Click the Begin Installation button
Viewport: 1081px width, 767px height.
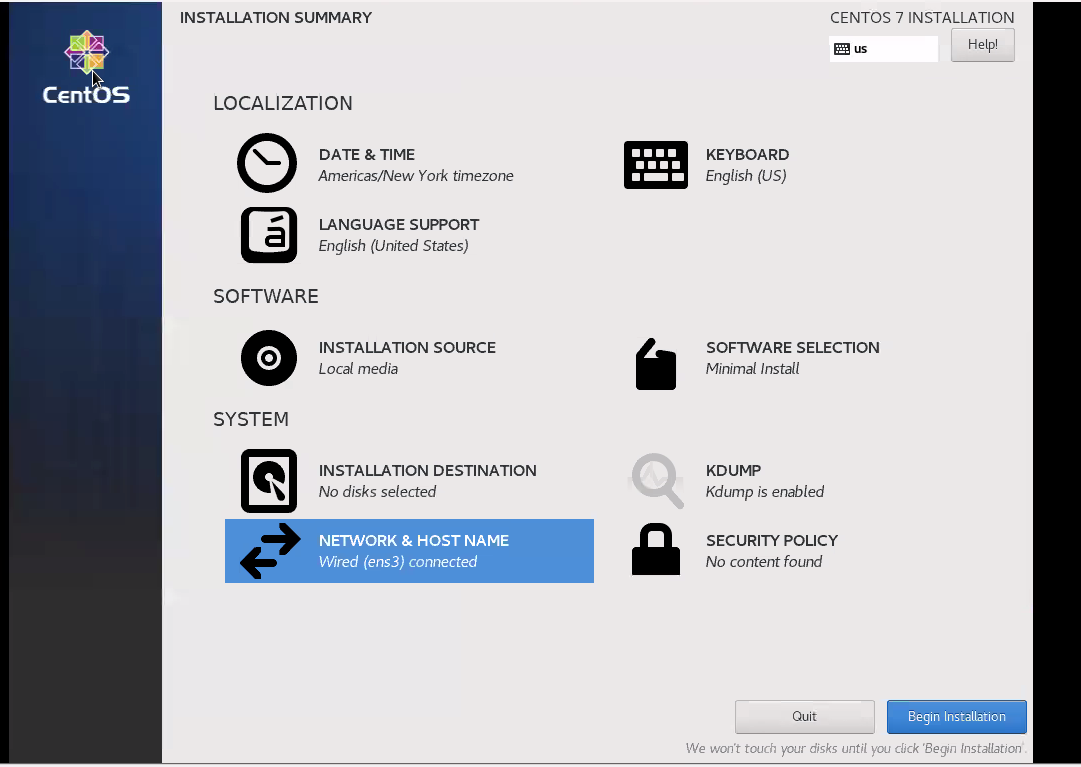click(x=957, y=717)
